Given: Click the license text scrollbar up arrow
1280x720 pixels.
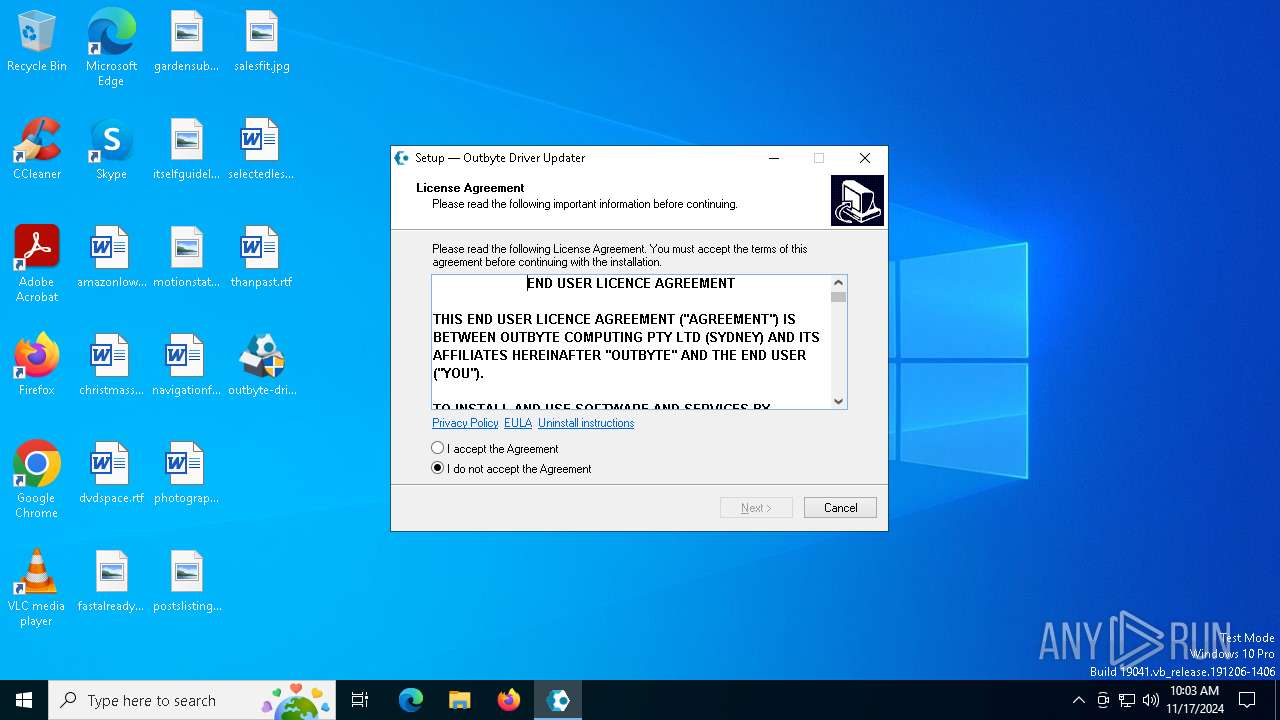Looking at the screenshot, I should tap(838, 283).
